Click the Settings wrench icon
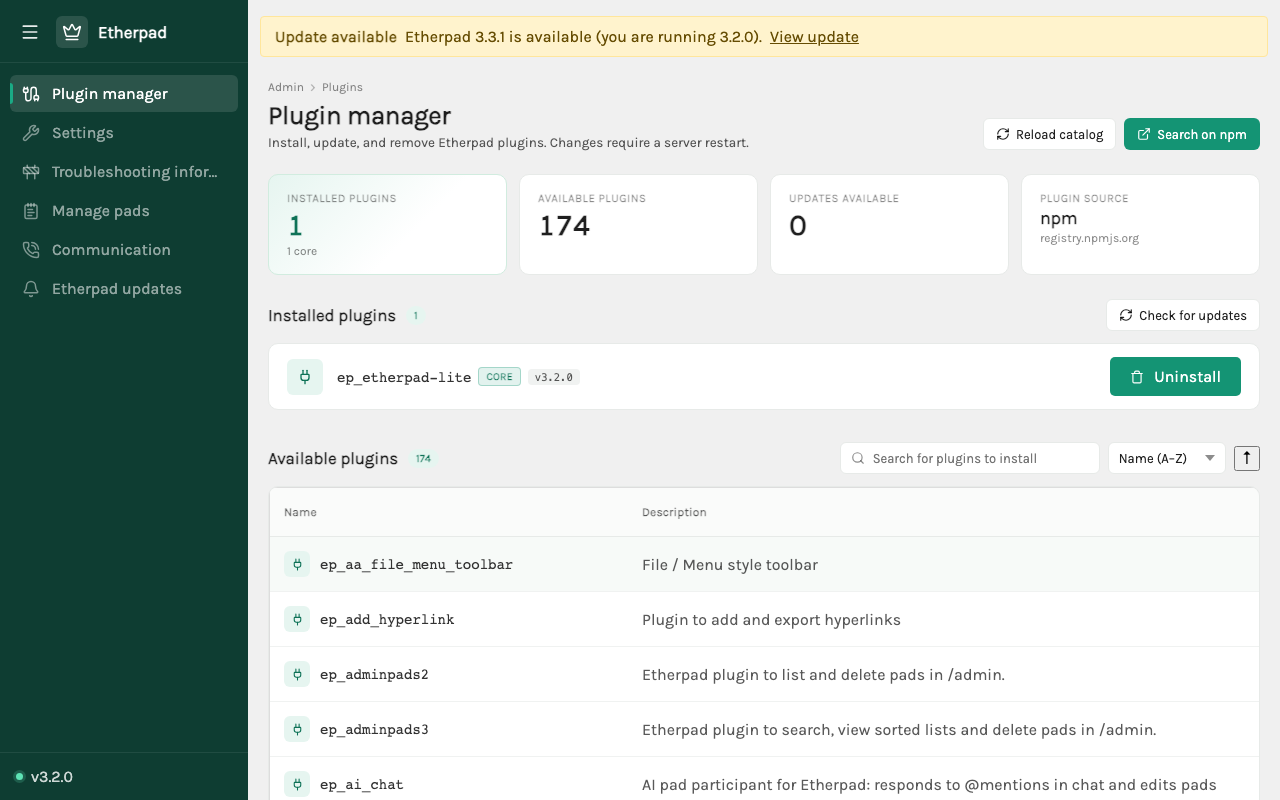Viewport: 1280px width, 800px height. tap(32, 133)
